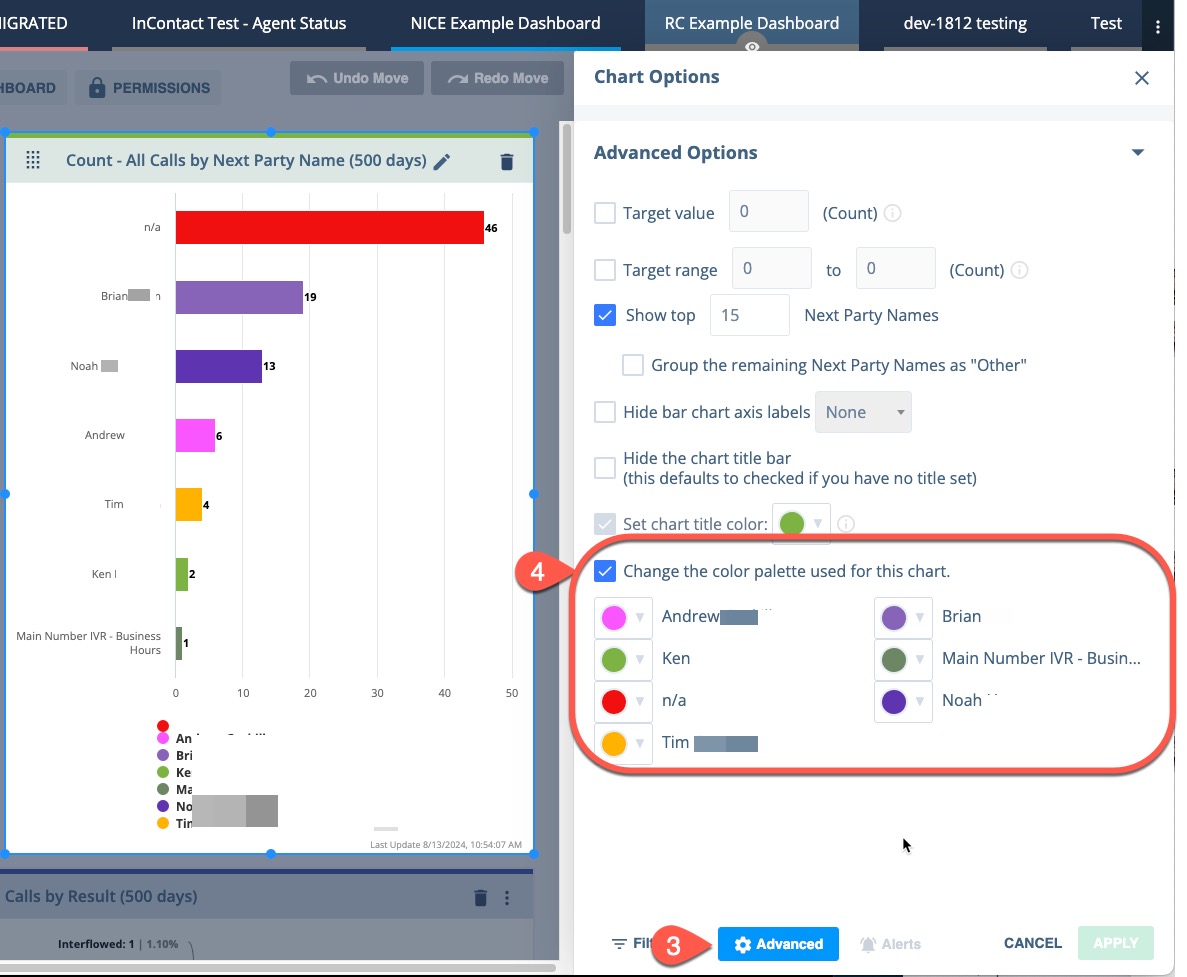Open the Calls by Result chart options menu
The height and width of the screenshot is (977, 1187).
pos(507,897)
